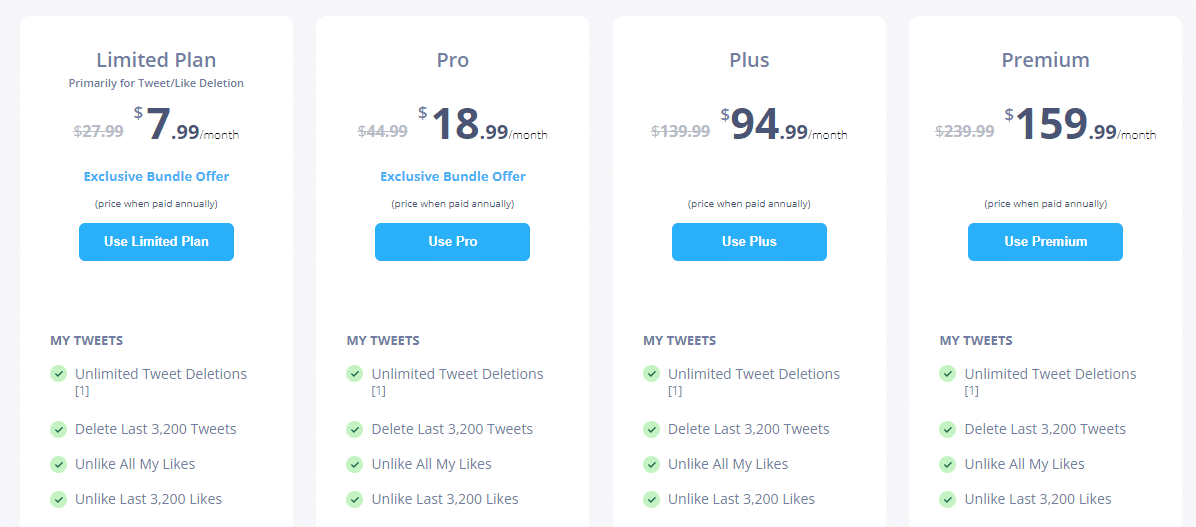Click the [1] footnote in the Premium column
This screenshot has width=1196, height=527.
point(972,391)
